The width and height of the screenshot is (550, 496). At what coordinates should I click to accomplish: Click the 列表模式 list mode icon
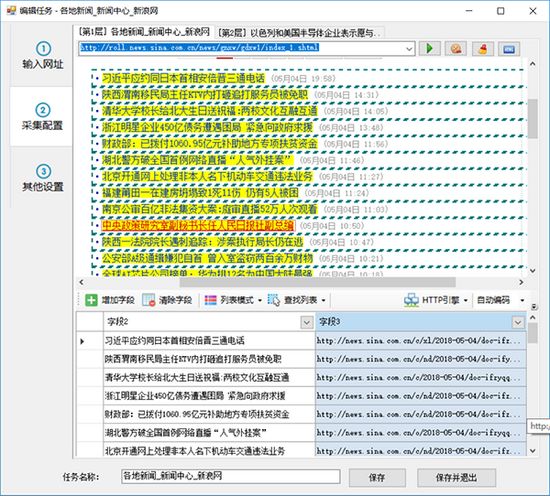pyautogui.click(x=210, y=300)
